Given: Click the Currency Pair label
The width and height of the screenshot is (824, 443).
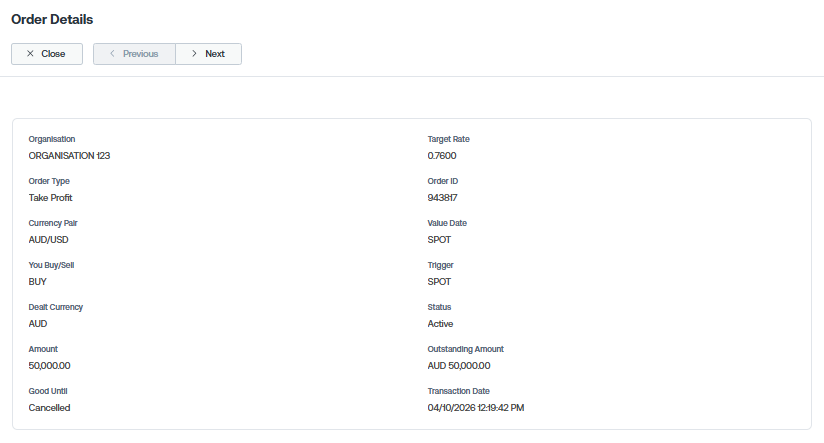Looking at the screenshot, I should click(53, 223).
